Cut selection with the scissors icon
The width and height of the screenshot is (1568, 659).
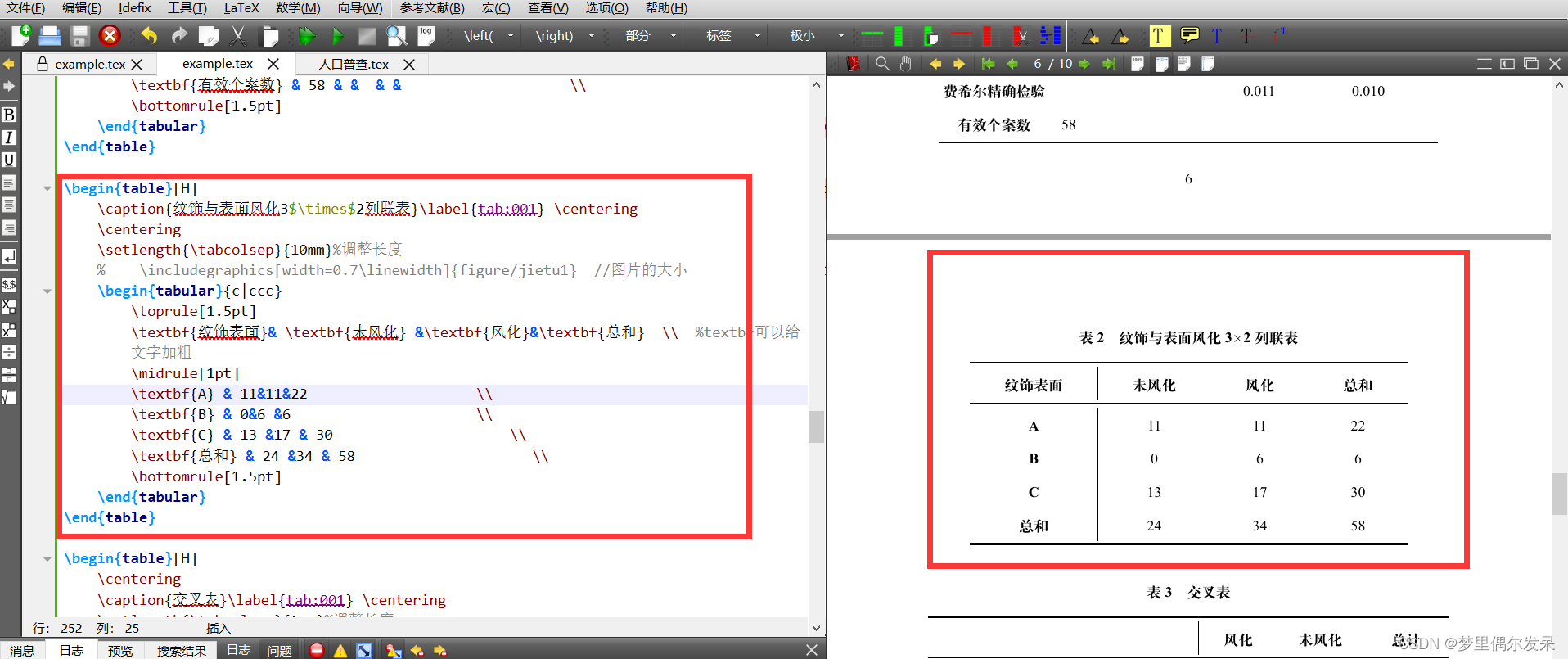(x=238, y=36)
